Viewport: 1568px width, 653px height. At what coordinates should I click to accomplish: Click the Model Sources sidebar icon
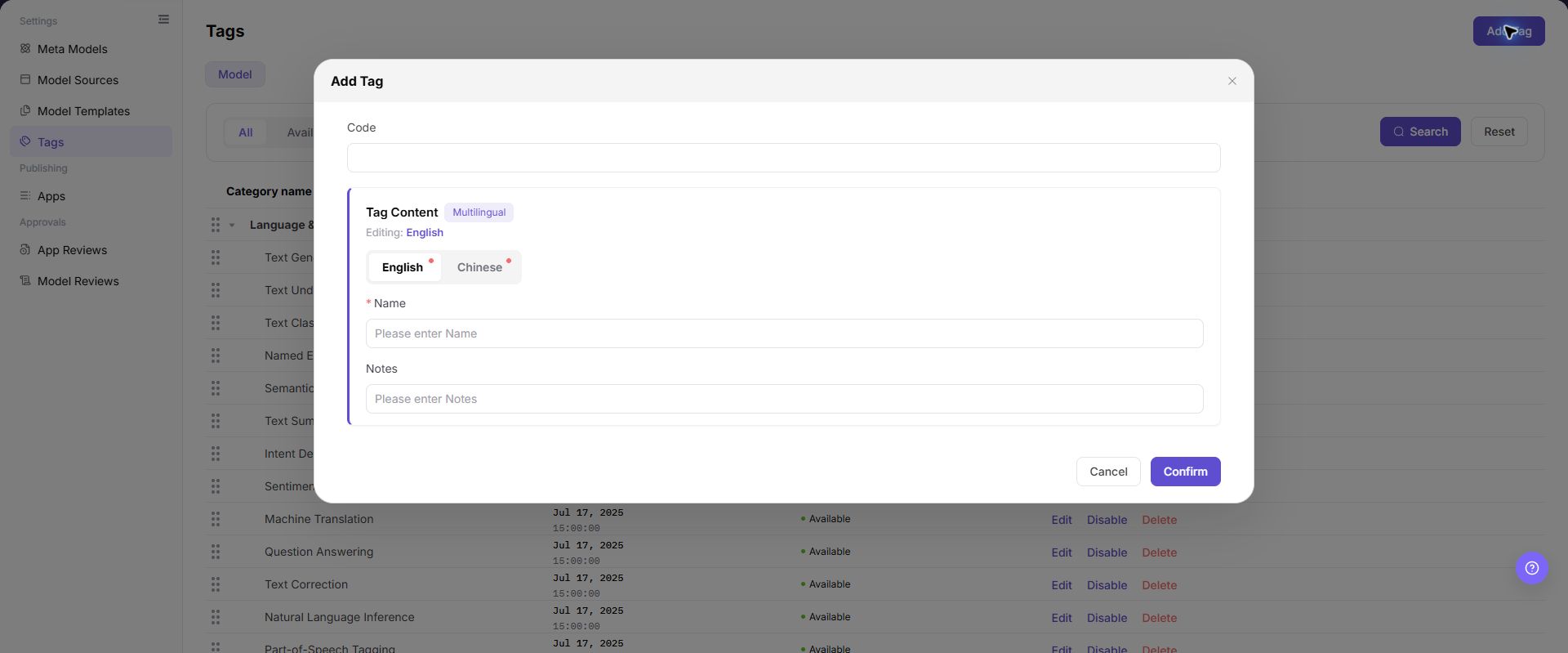[x=25, y=80]
